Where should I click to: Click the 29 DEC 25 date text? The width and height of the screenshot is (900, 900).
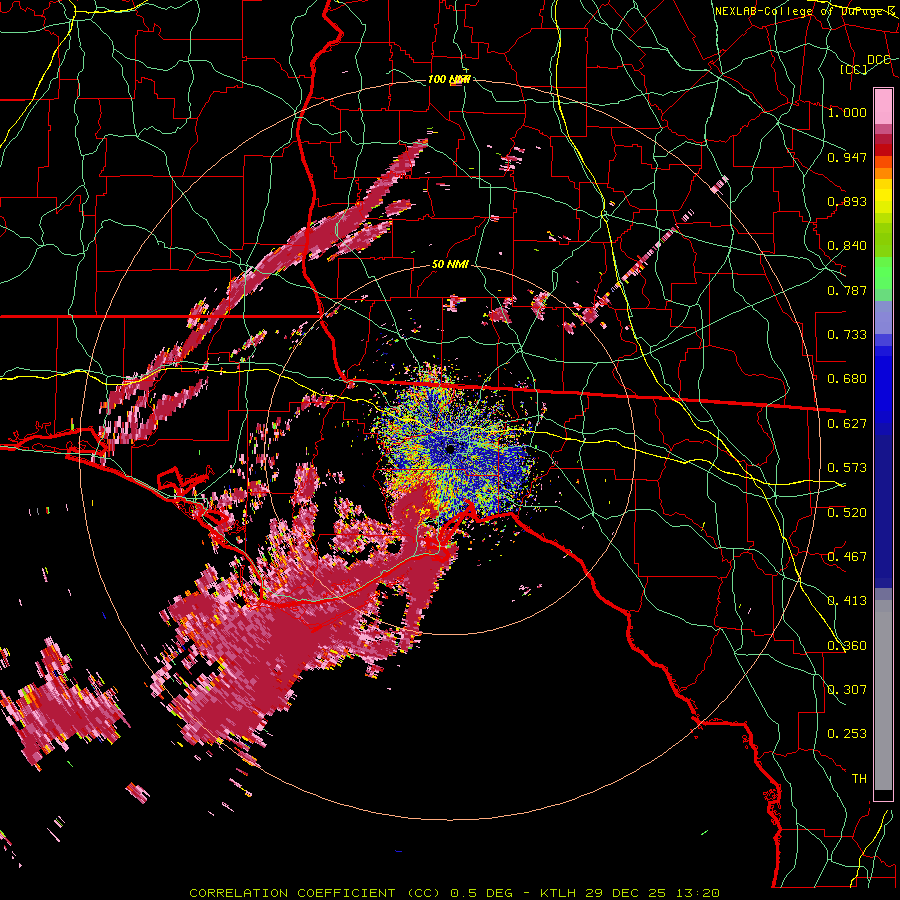pyautogui.click(x=625, y=893)
